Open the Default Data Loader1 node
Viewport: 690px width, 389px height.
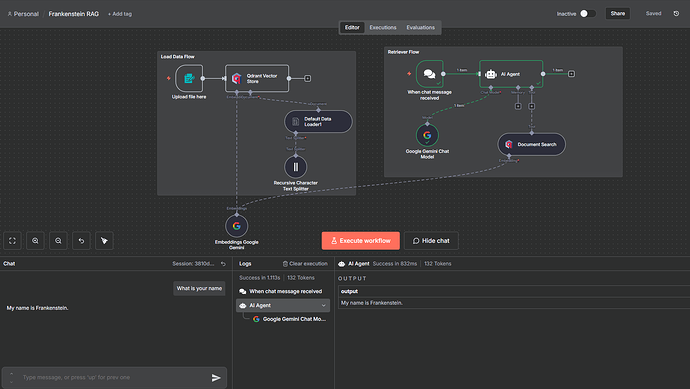tap(318, 121)
